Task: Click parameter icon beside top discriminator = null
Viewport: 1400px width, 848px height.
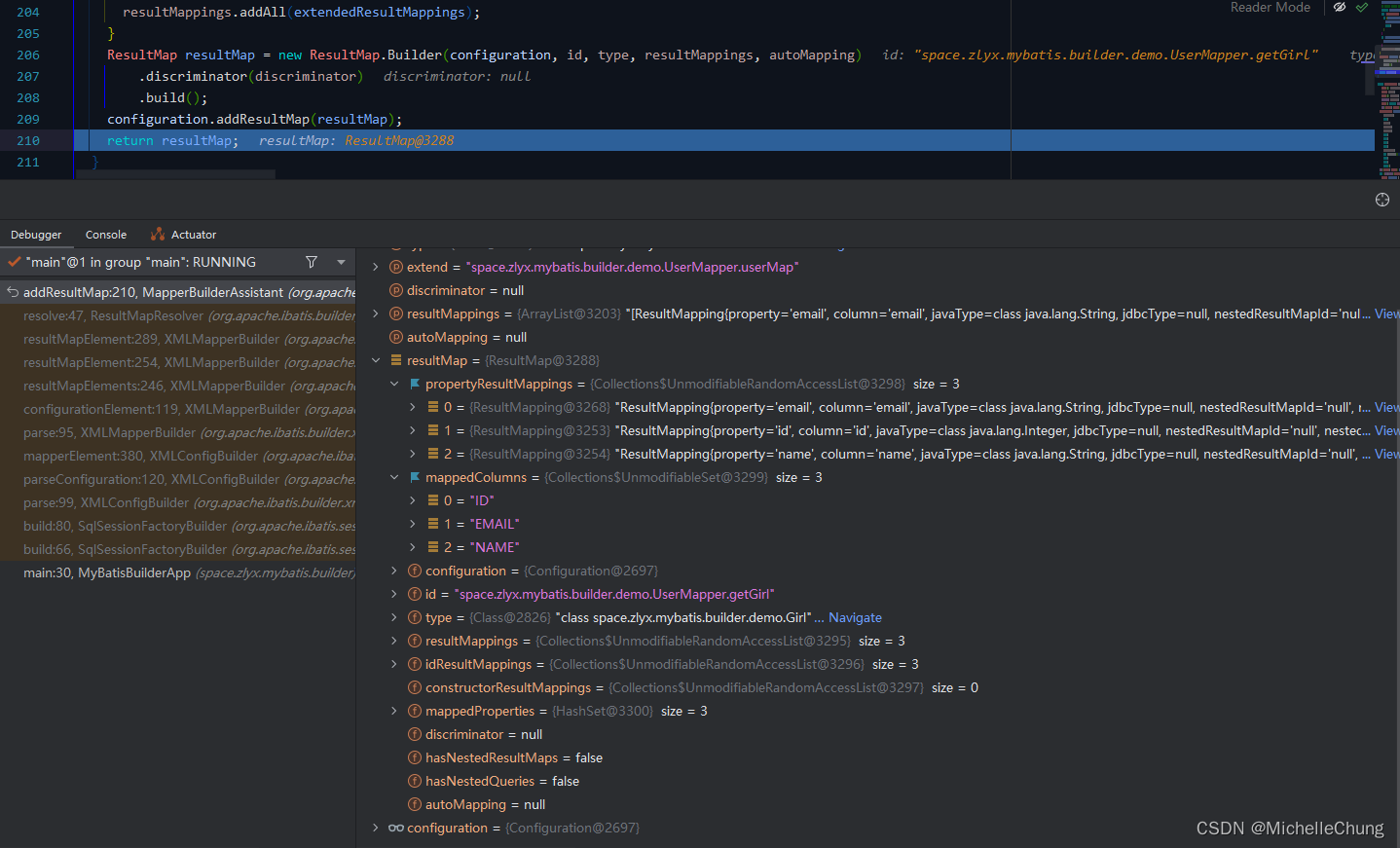Action: click(x=396, y=290)
